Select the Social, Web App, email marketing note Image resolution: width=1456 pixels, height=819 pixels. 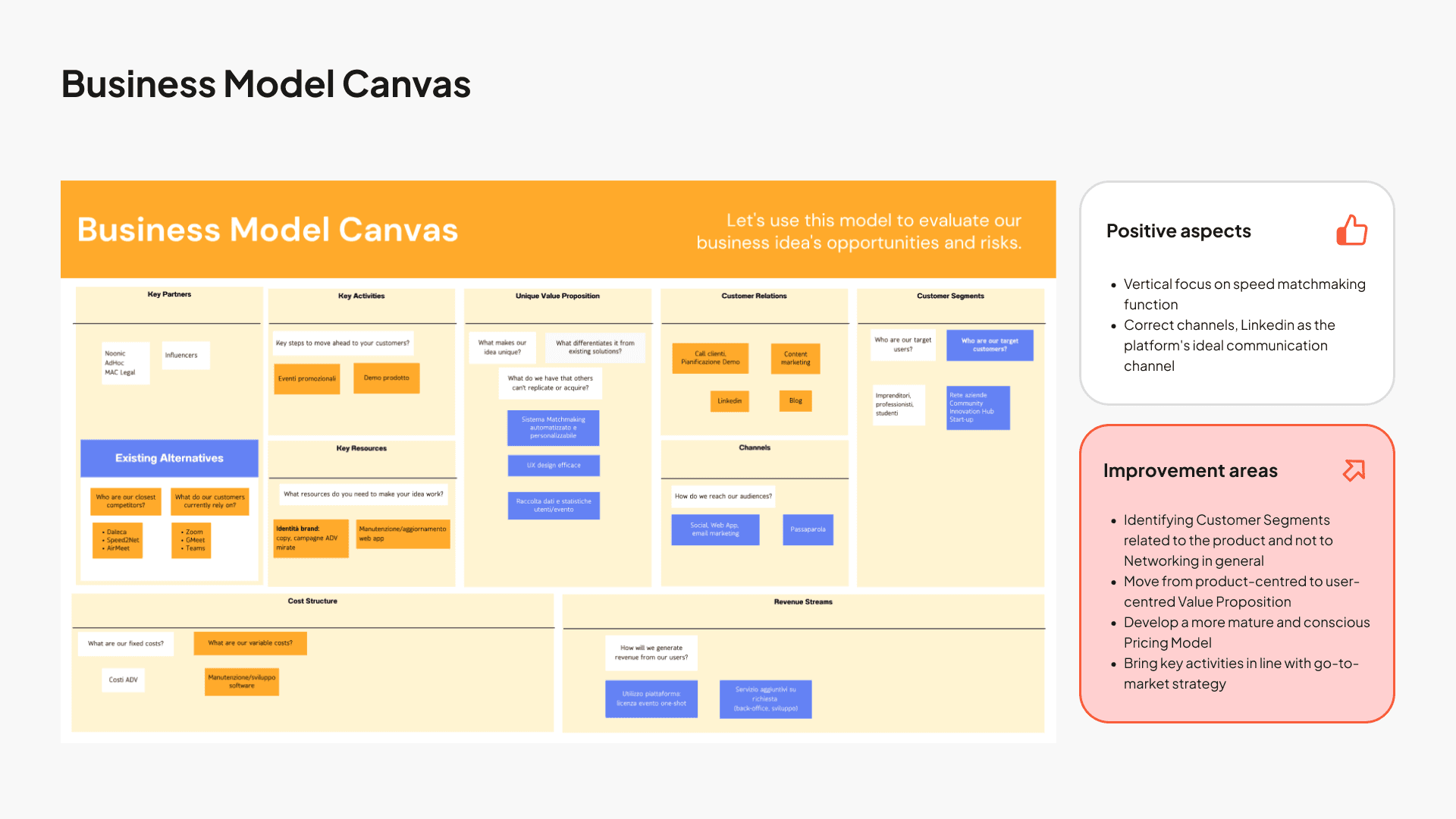pyautogui.click(x=714, y=529)
